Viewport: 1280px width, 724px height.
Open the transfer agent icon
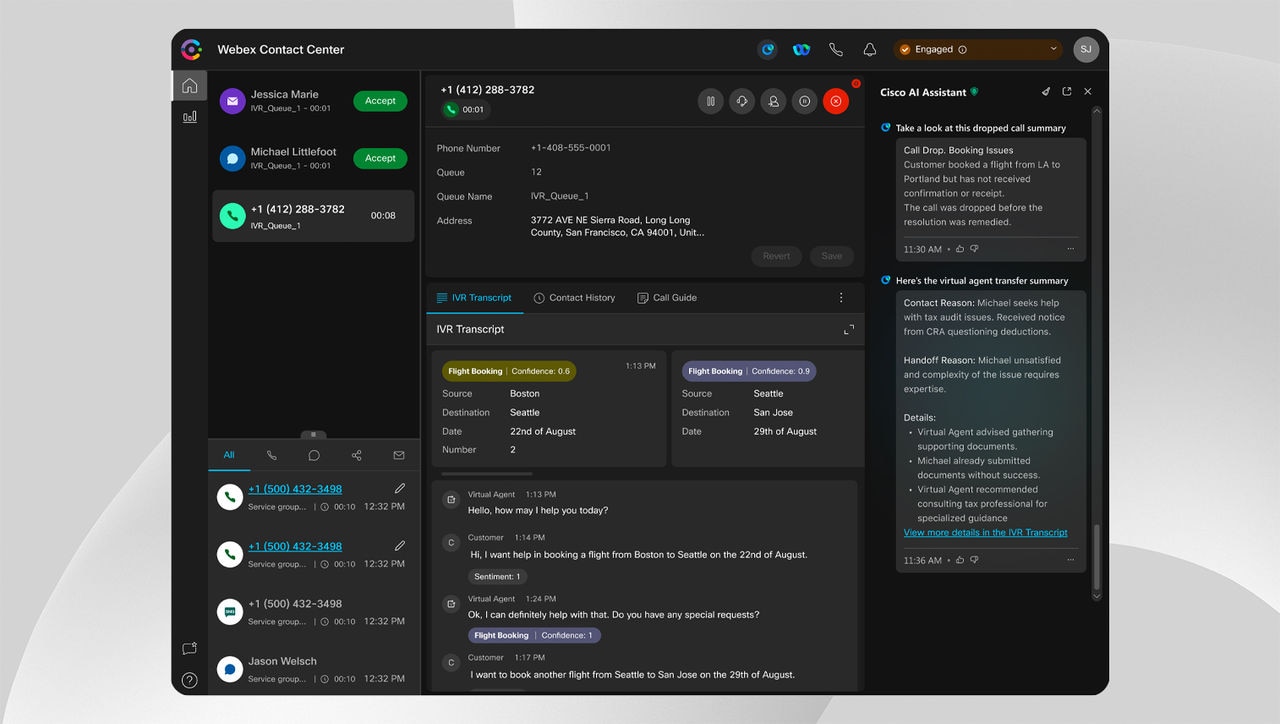click(x=773, y=101)
